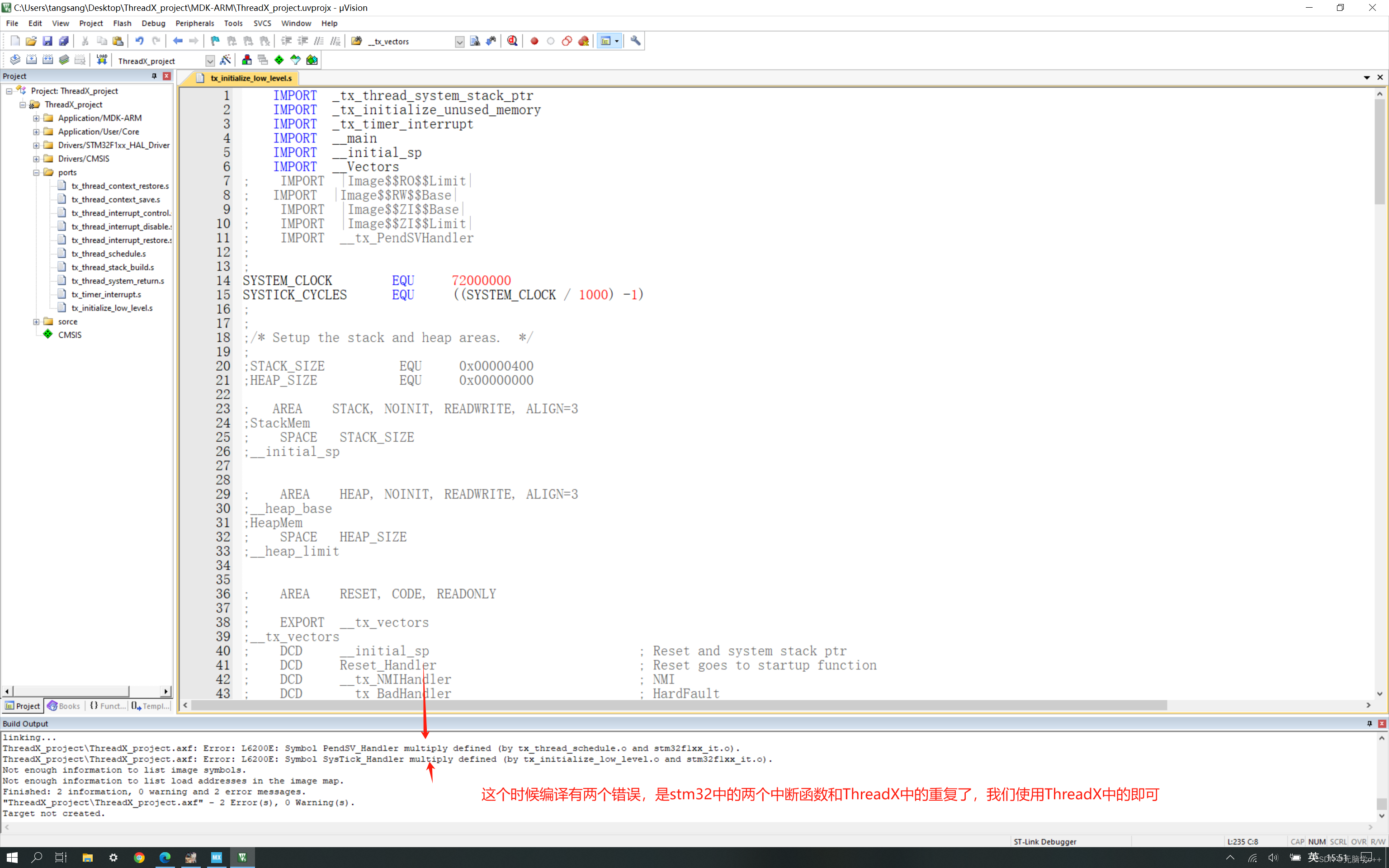The height and width of the screenshot is (868, 1389).
Task: Click the Save All icon
Action: tap(64, 41)
